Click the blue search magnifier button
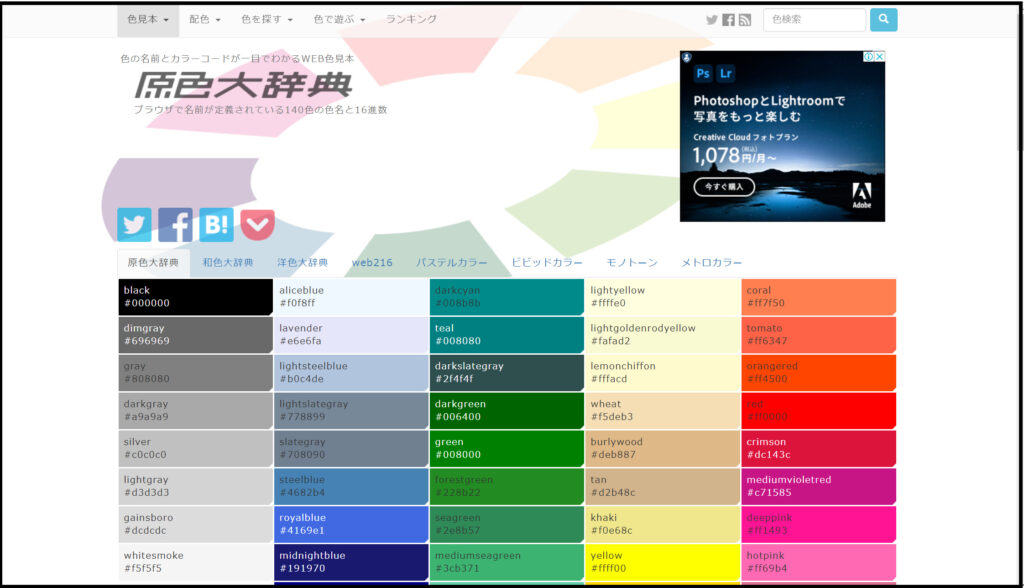1024x588 pixels. tap(884, 20)
